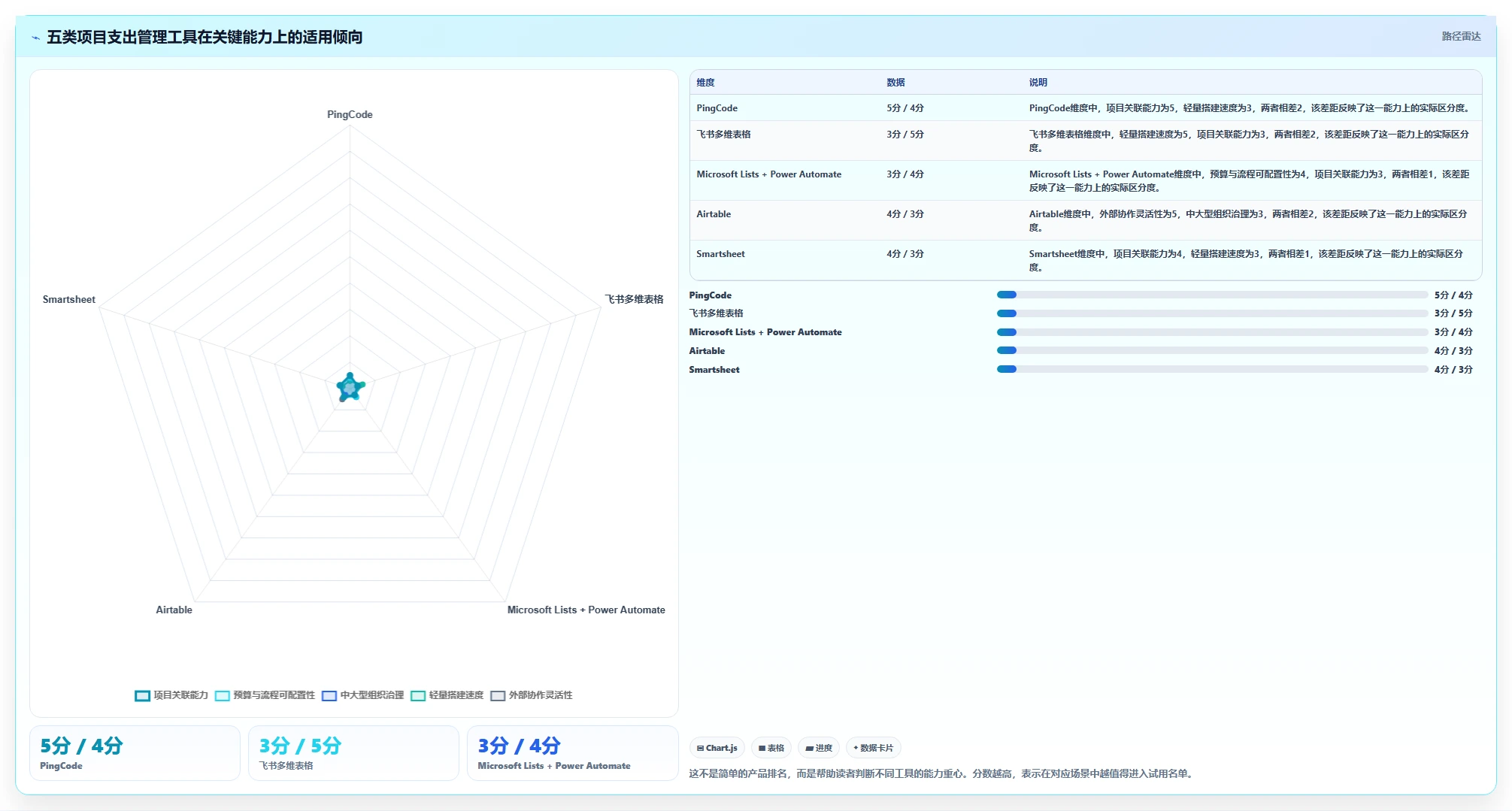Click the radar chart data polygon
The image size is (1512, 811).
[x=350, y=388]
